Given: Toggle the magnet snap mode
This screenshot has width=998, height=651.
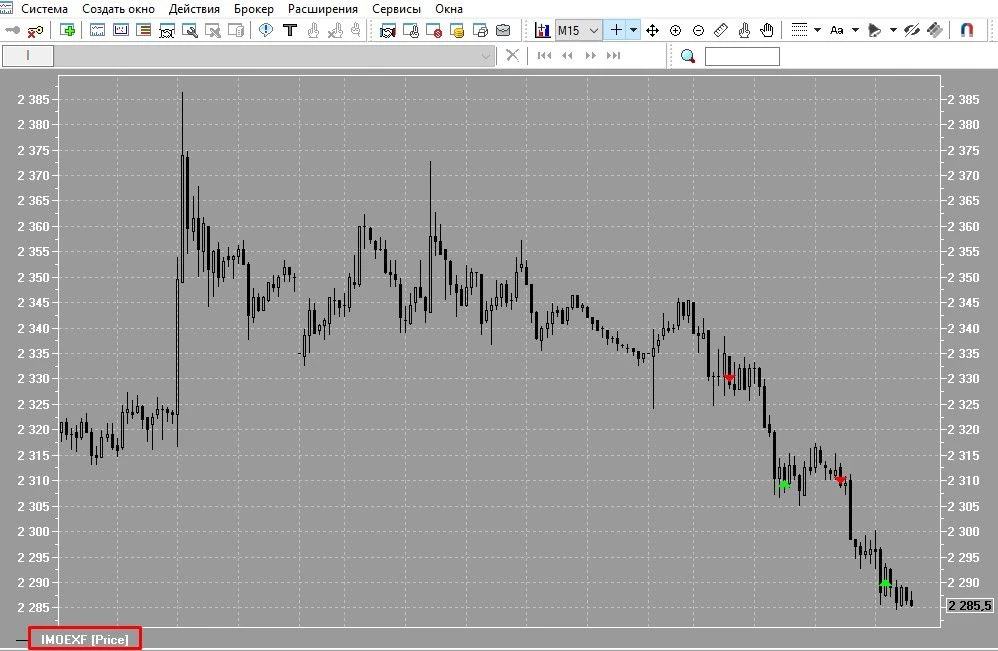Looking at the screenshot, I should click(x=967, y=30).
